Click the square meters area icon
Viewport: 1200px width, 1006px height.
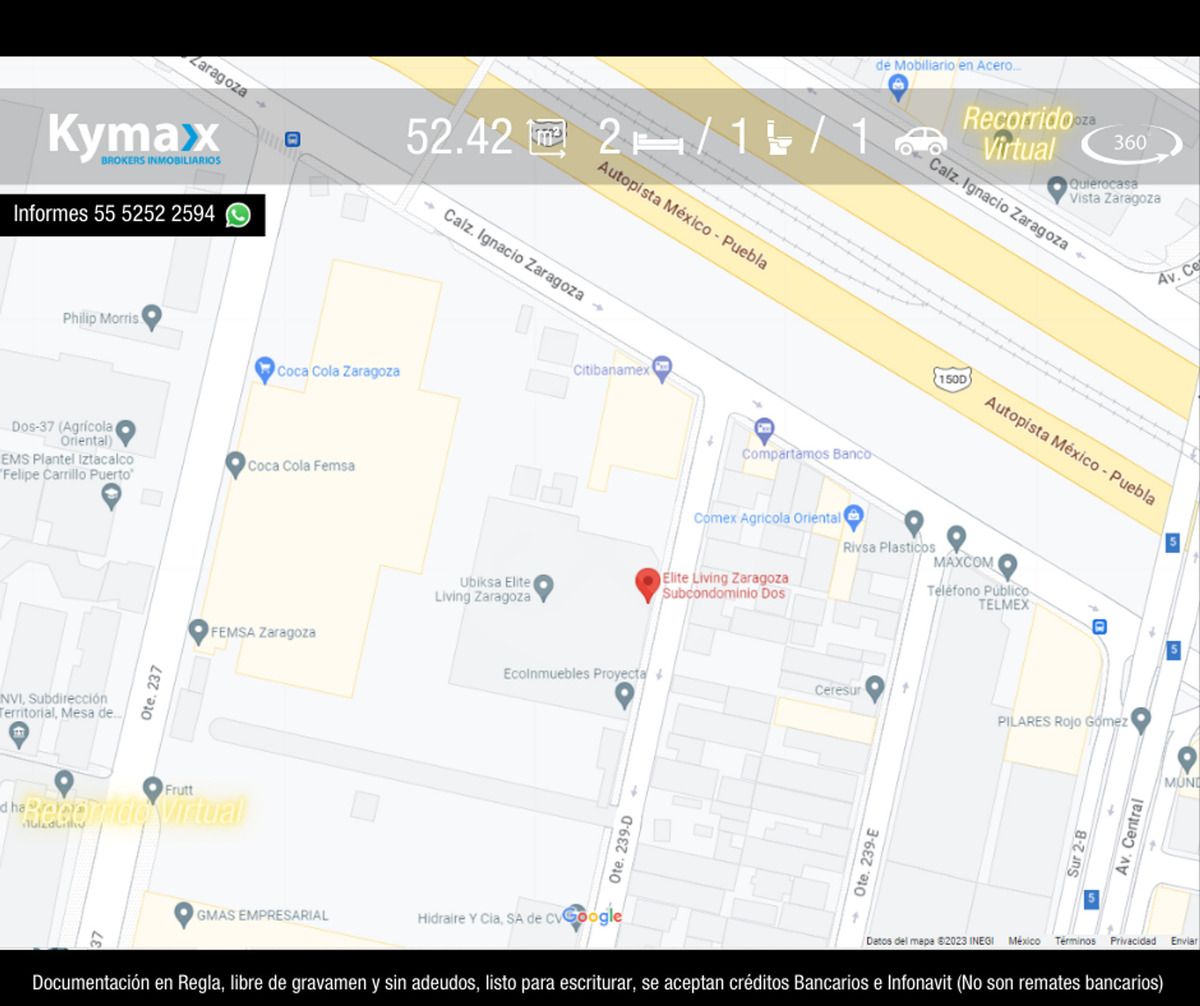[x=546, y=138]
